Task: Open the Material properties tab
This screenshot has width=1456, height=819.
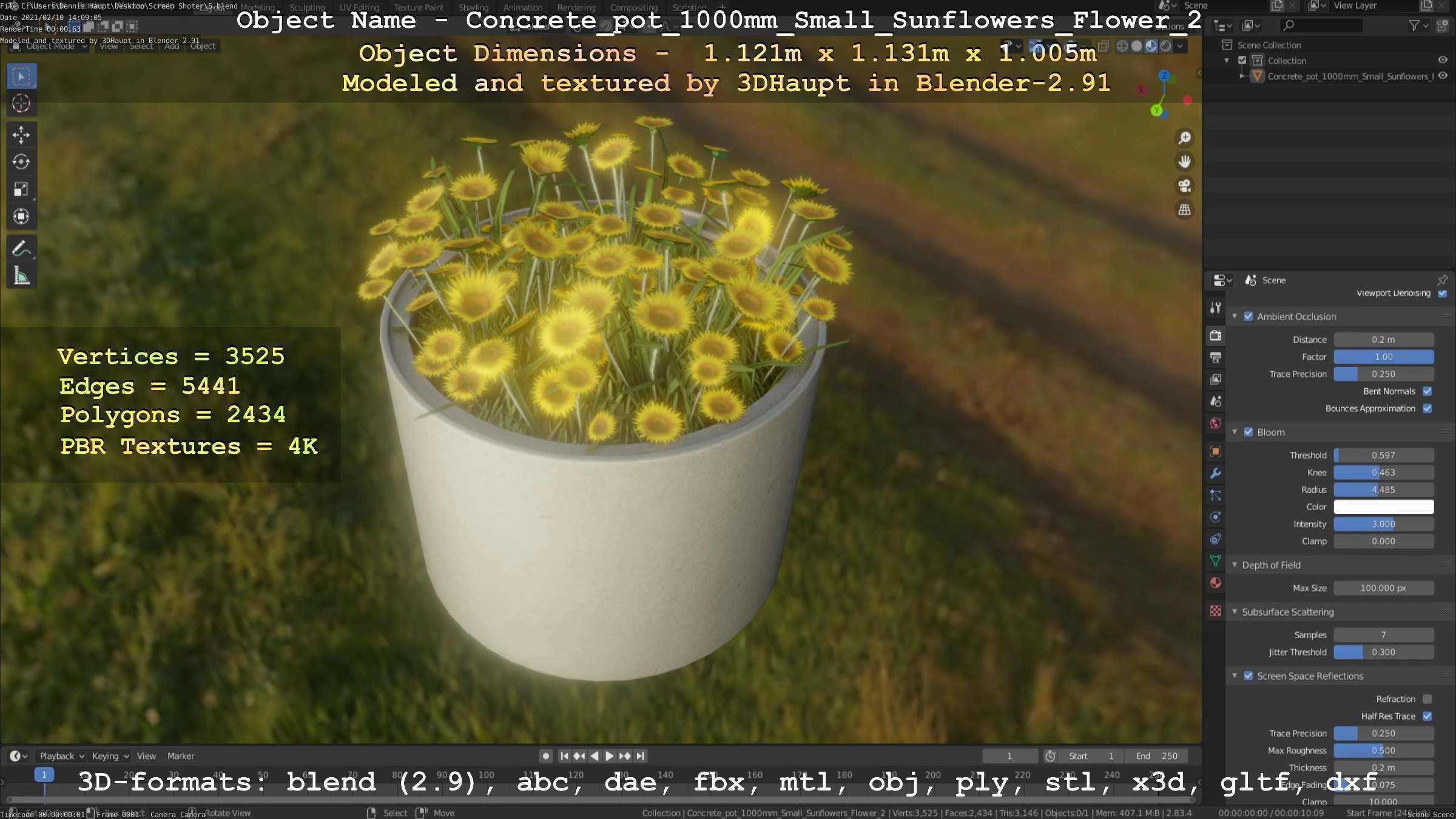Action: coord(1215,583)
